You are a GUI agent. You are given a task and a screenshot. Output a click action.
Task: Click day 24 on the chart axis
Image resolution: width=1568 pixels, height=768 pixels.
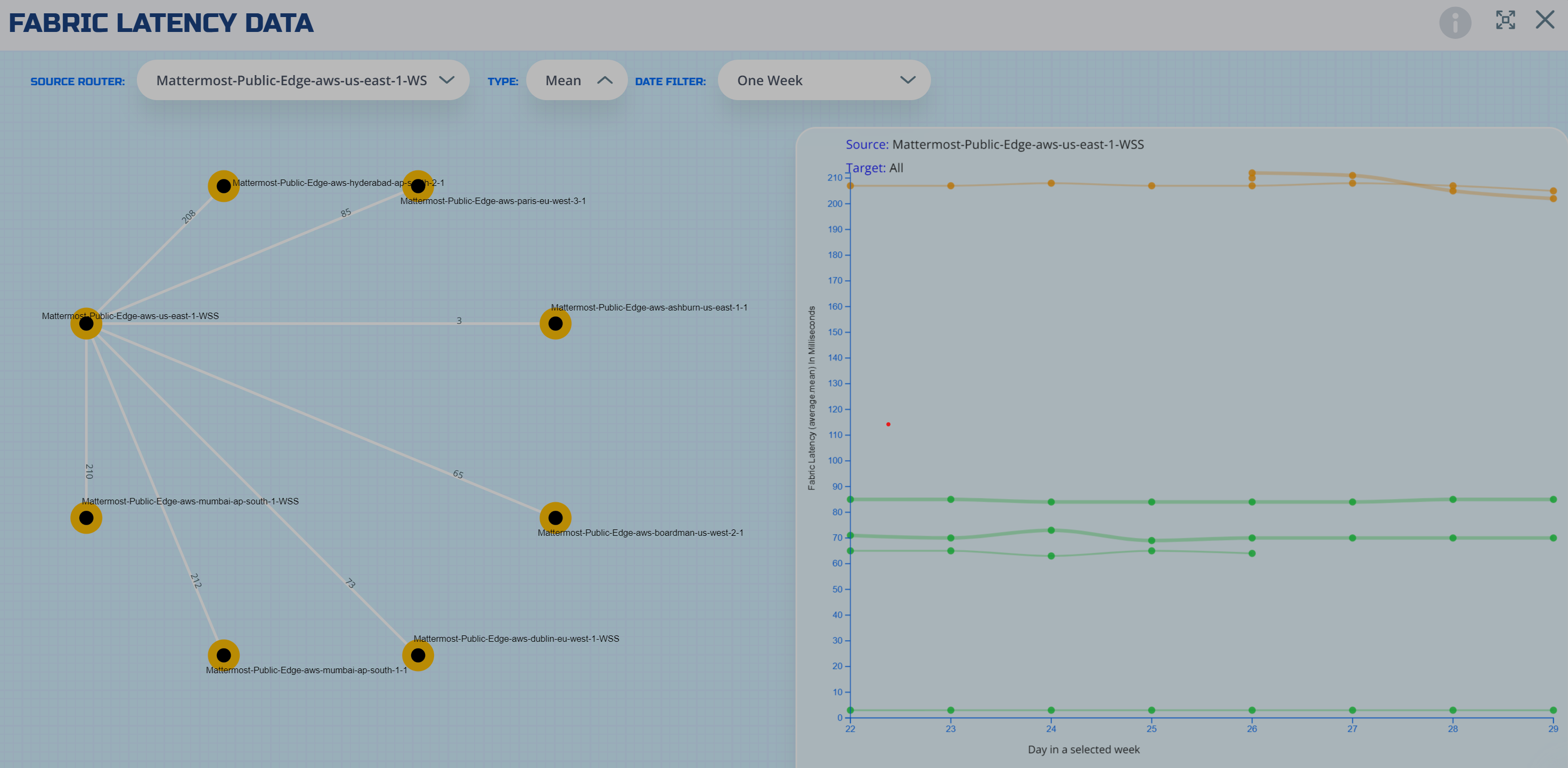click(1051, 729)
